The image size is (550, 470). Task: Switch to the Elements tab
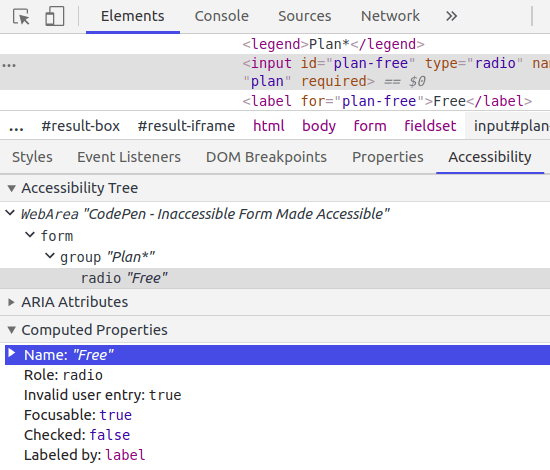[133, 16]
